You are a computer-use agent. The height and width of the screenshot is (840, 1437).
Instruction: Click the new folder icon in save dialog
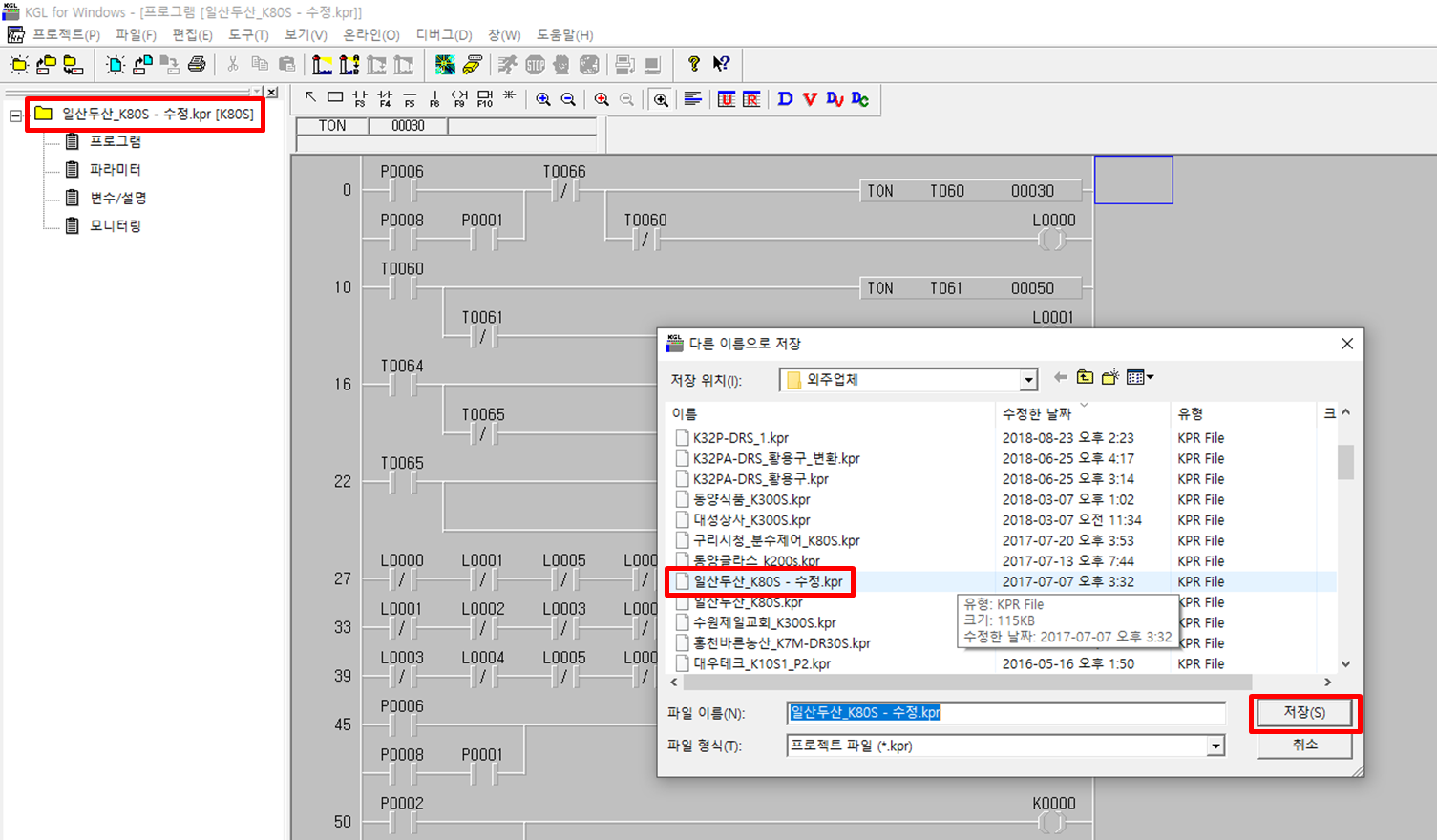(x=1109, y=377)
